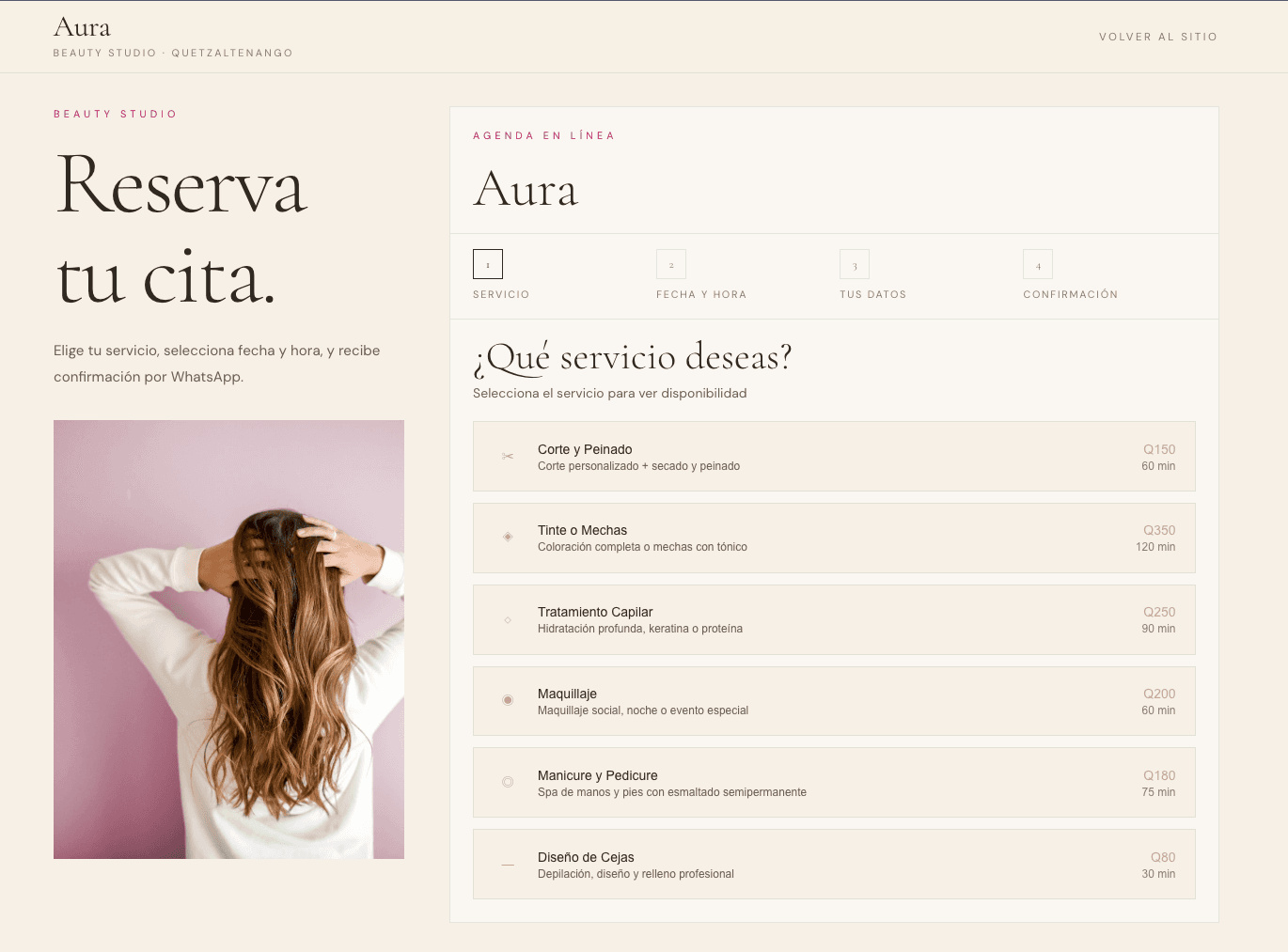Open step 3 box Tus Datos
This screenshot has height=952, width=1288.
tap(855, 264)
